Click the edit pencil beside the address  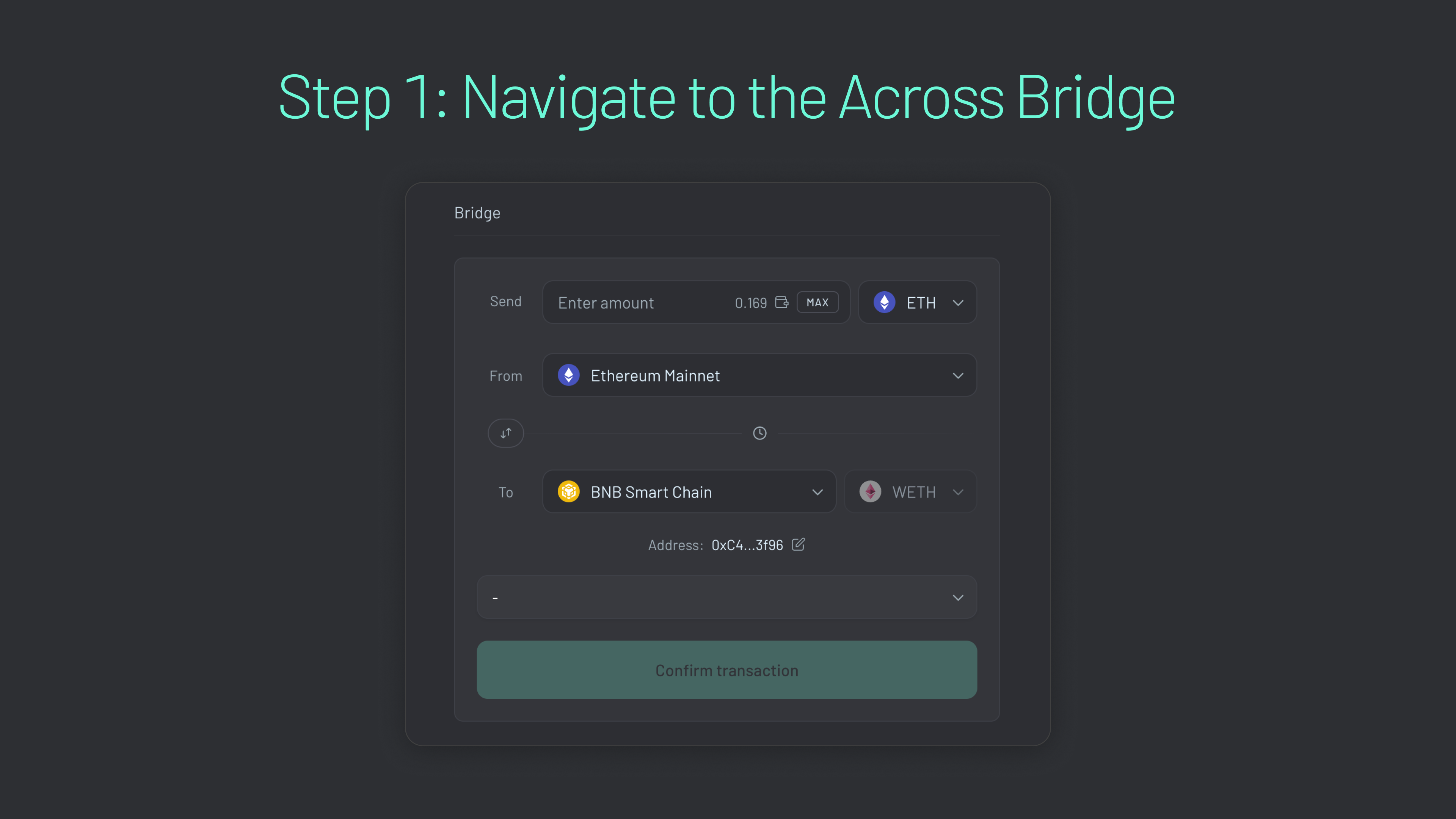(798, 544)
